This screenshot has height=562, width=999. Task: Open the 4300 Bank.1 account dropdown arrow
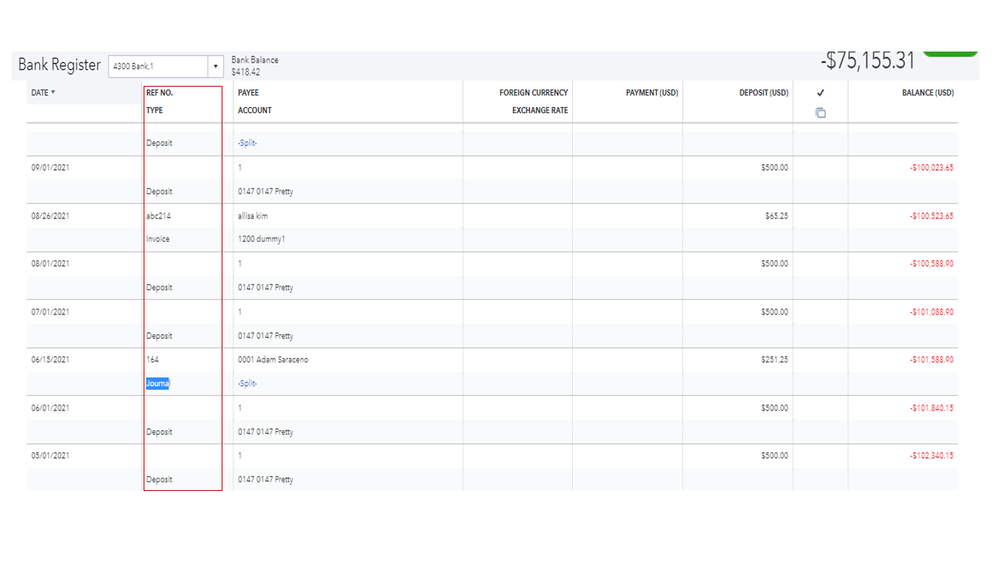point(215,66)
